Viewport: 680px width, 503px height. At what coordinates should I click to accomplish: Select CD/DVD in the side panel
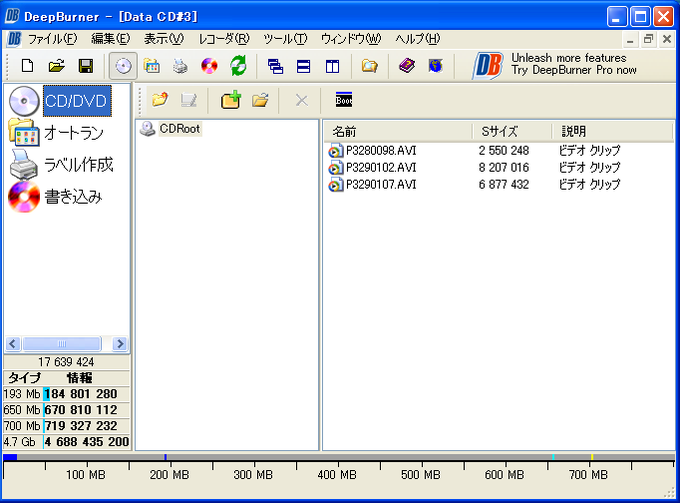pyautogui.click(x=77, y=101)
